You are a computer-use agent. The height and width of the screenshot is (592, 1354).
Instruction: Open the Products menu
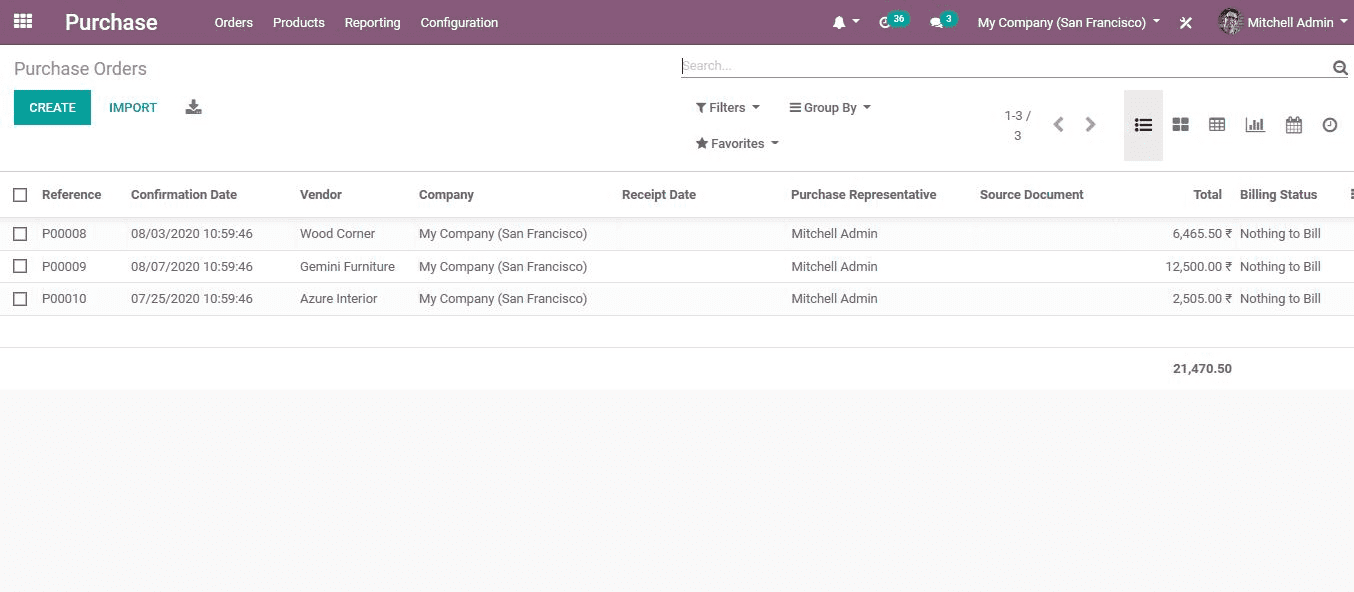(x=298, y=22)
